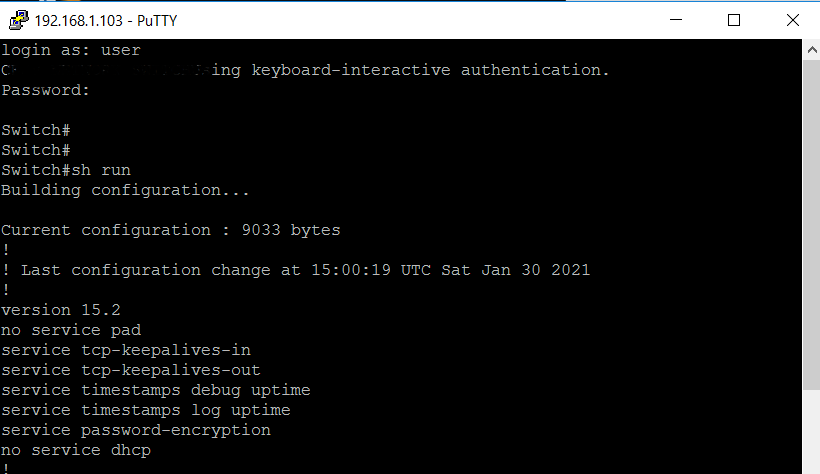
Task: Click the scrollbar track below the thumb
Action: 812,432
